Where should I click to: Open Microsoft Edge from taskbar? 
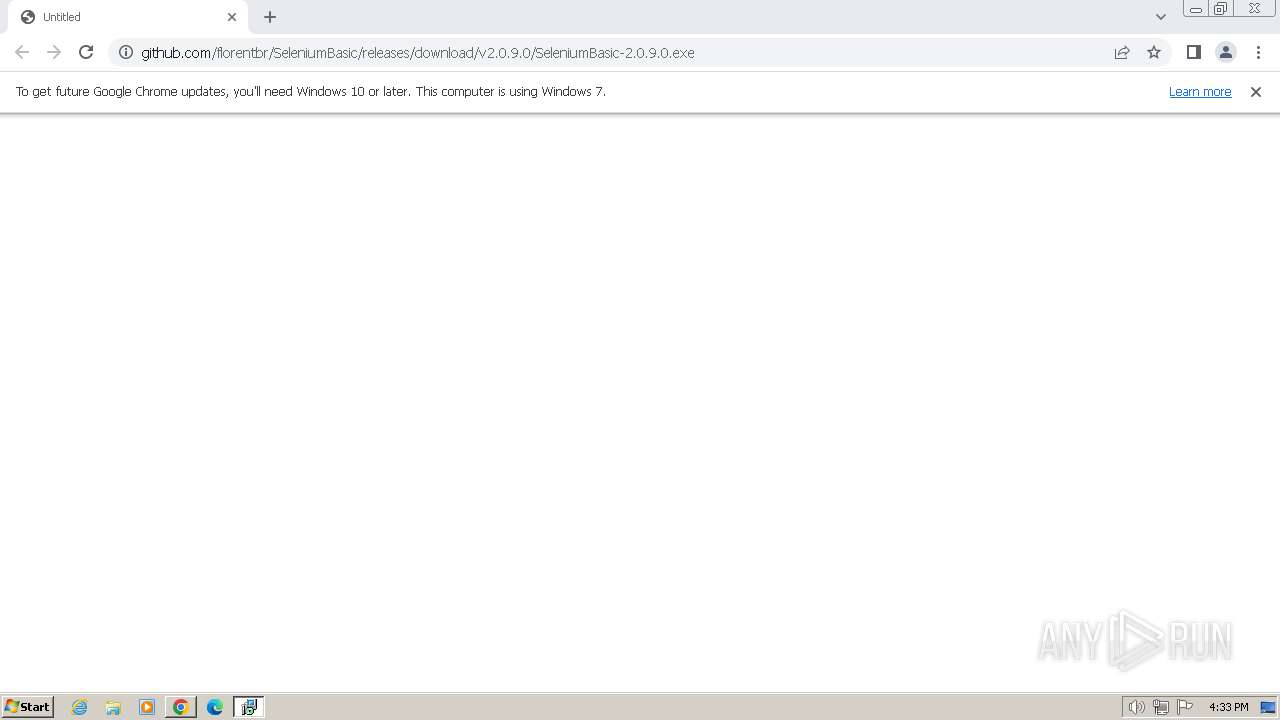(x=215, y=707)
